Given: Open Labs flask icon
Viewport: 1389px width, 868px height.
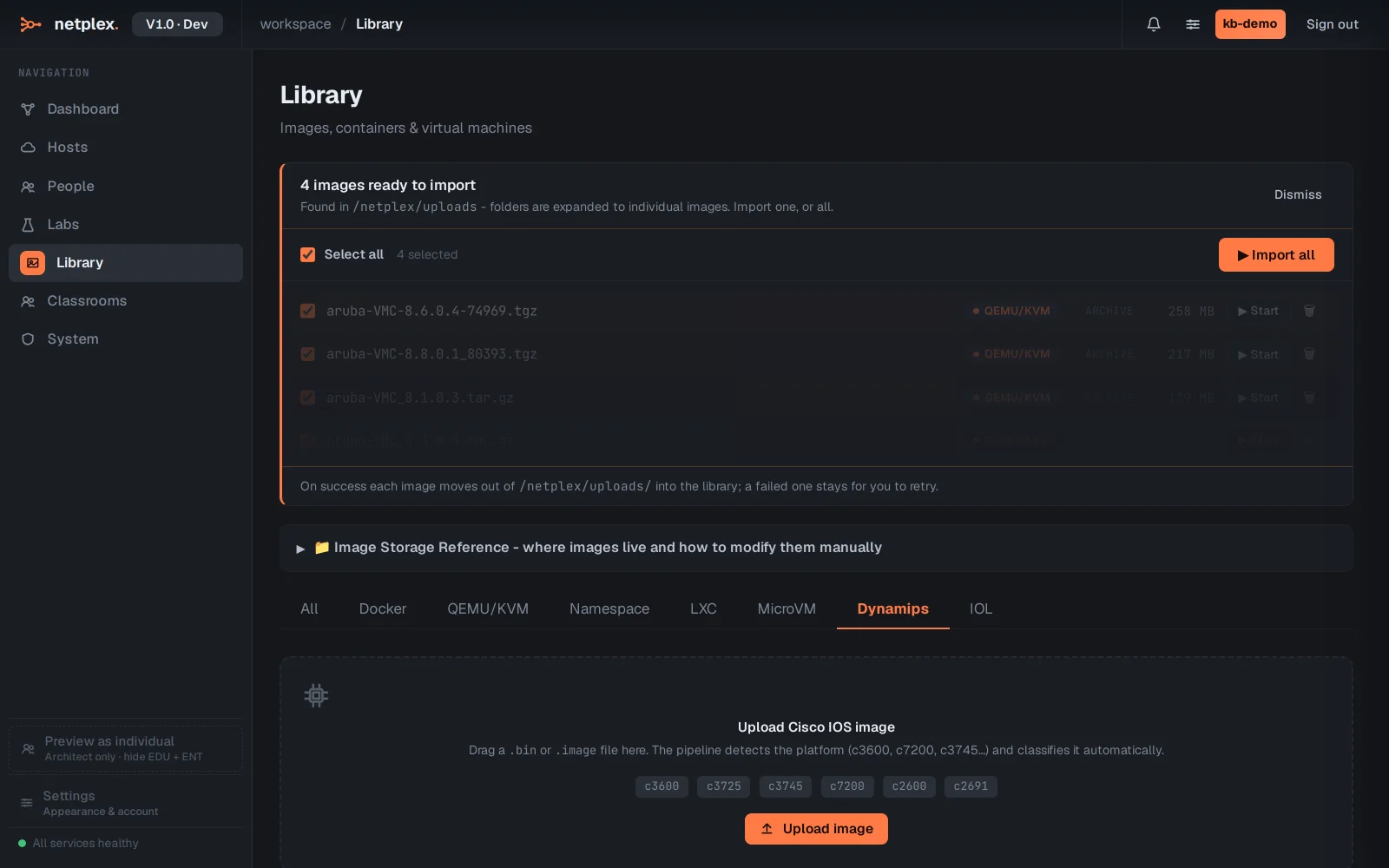Looking at the screenshot, I should tap(28, 225).
